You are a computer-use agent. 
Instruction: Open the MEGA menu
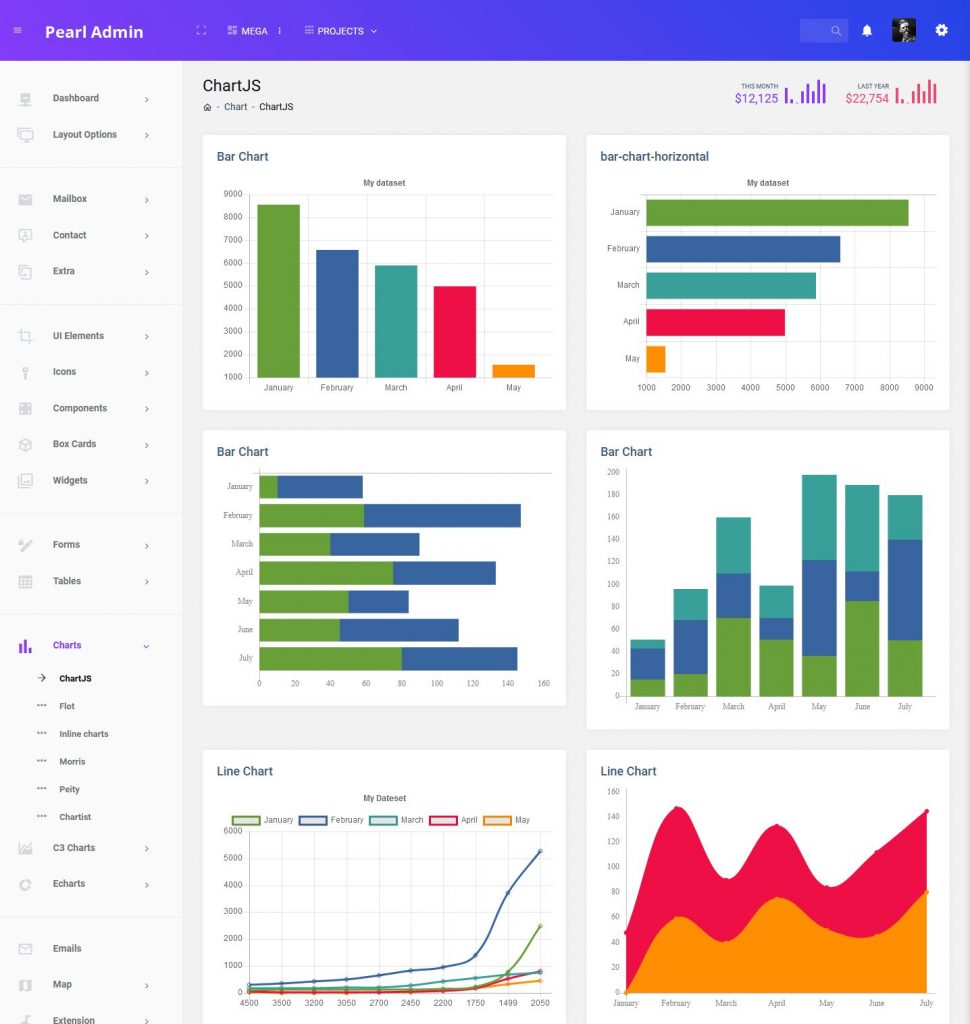pos(246,30)
